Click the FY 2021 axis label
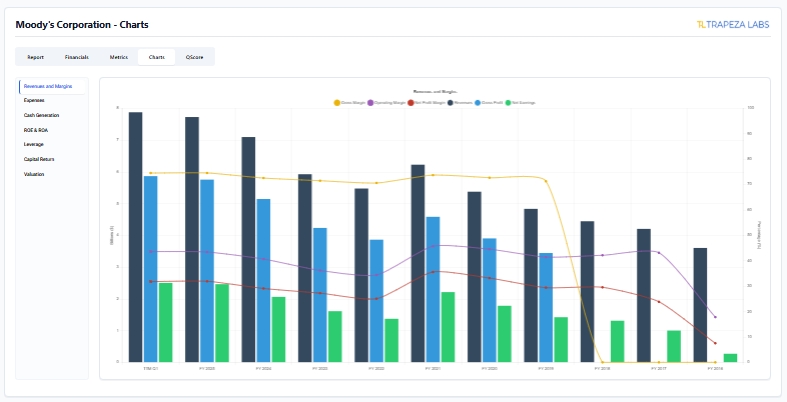 click(x=433, y=368)
